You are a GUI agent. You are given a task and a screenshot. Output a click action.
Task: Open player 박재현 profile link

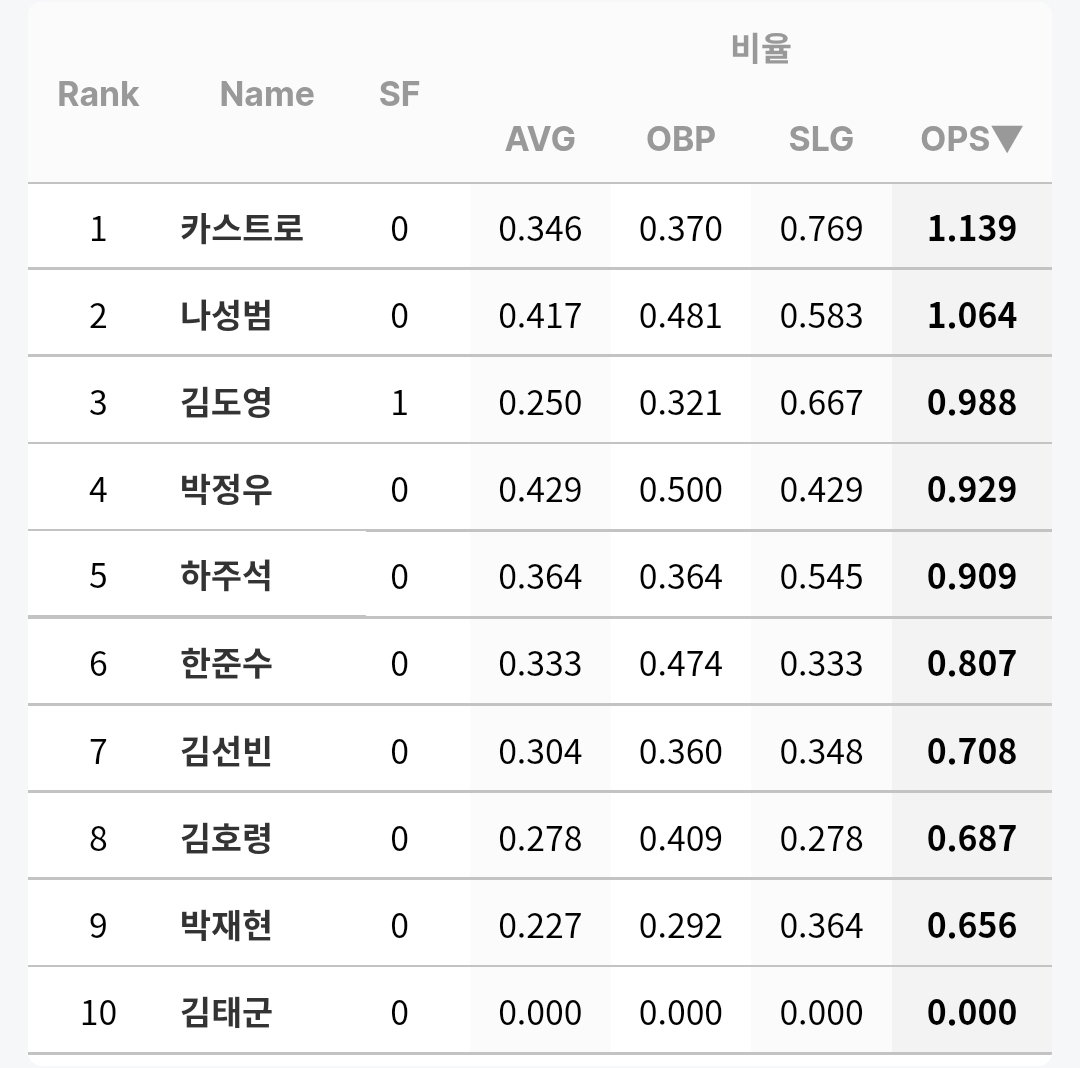point(226,925)
